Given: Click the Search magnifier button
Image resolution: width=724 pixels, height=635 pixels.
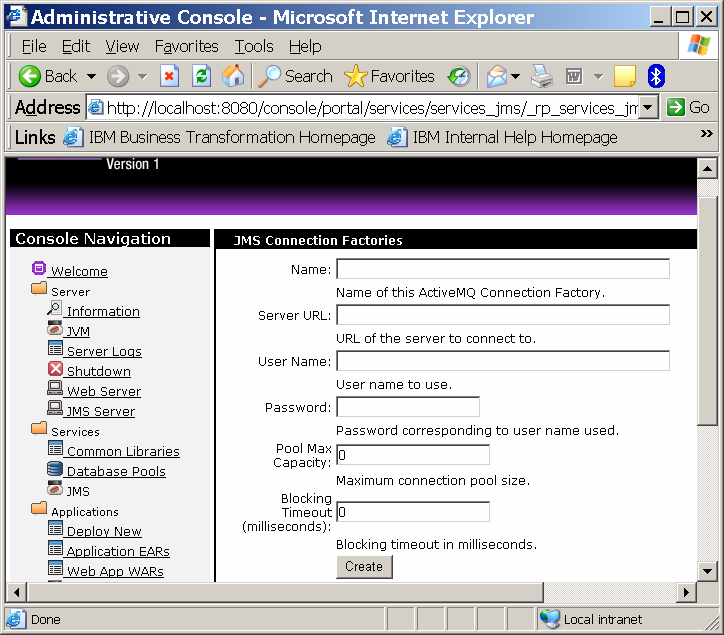Looking at the screenshot, I should (295, 76).
